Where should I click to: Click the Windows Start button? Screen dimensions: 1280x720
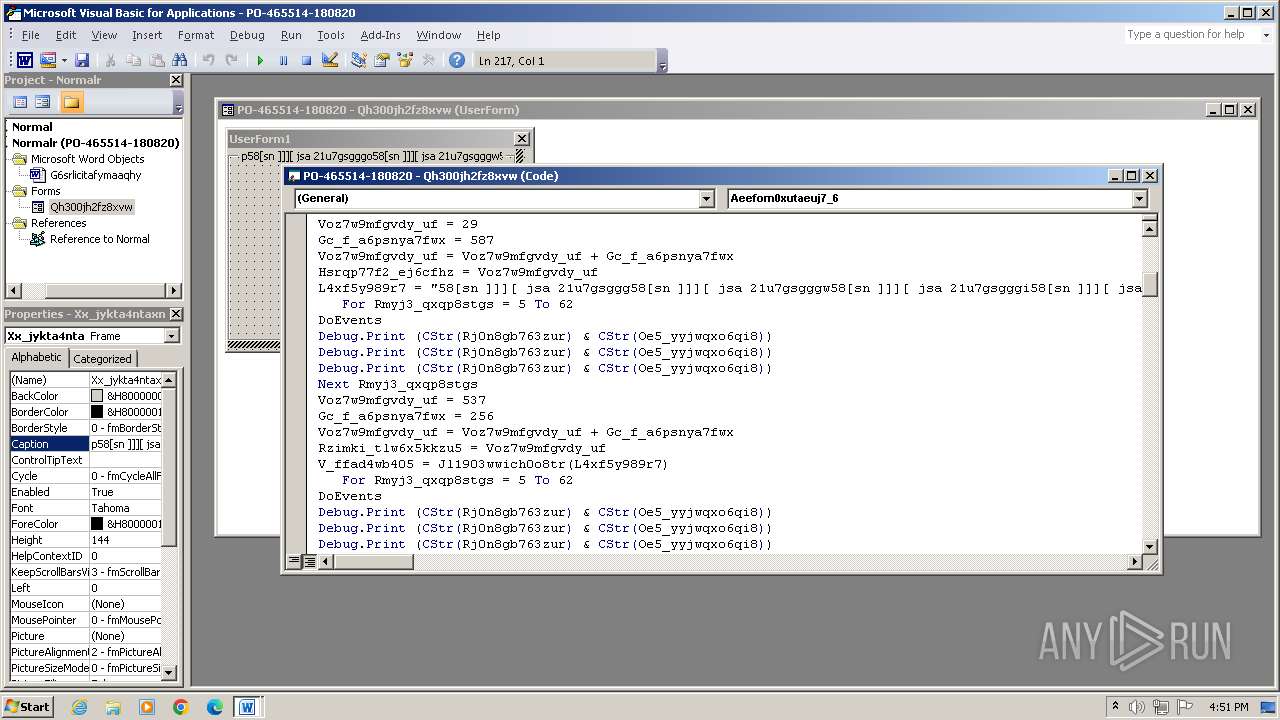[27, 707]
